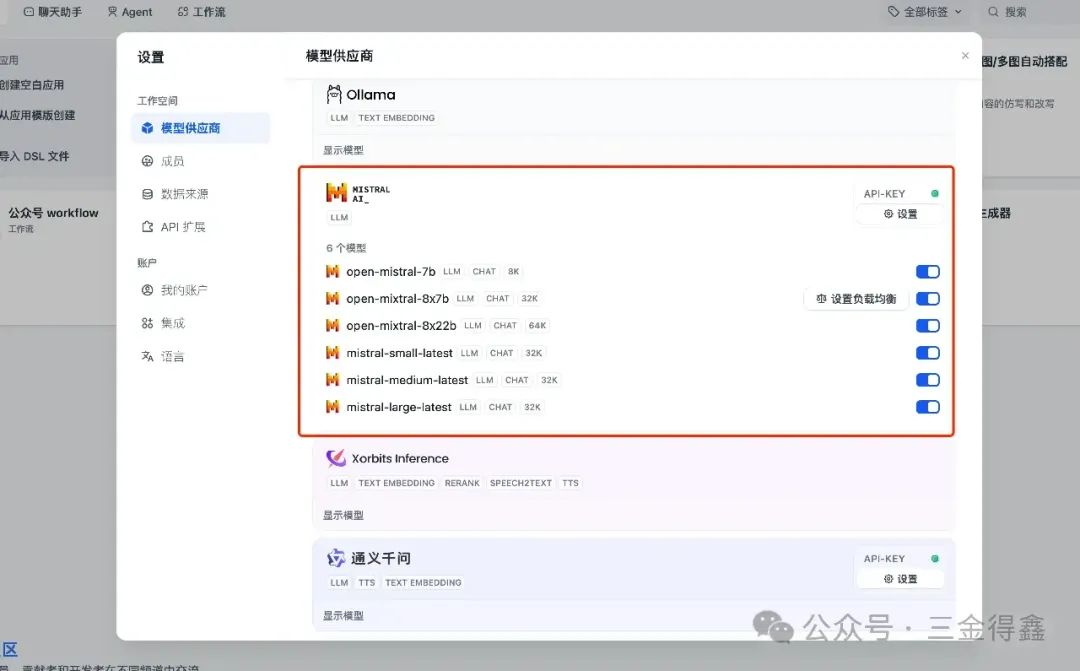Disable the open-mistral-7b model toggle
The width and height of the screenshot is (1080, 671).
[x=927, y=272]
